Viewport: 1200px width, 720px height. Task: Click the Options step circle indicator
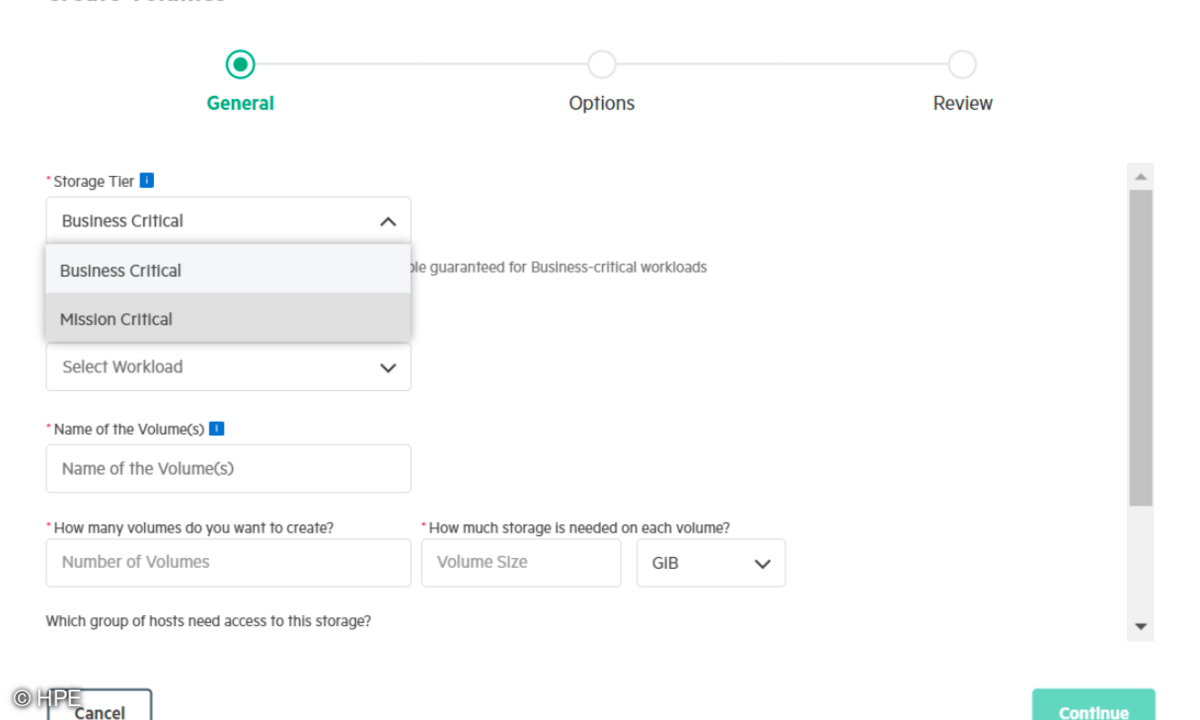click(601, 65)
